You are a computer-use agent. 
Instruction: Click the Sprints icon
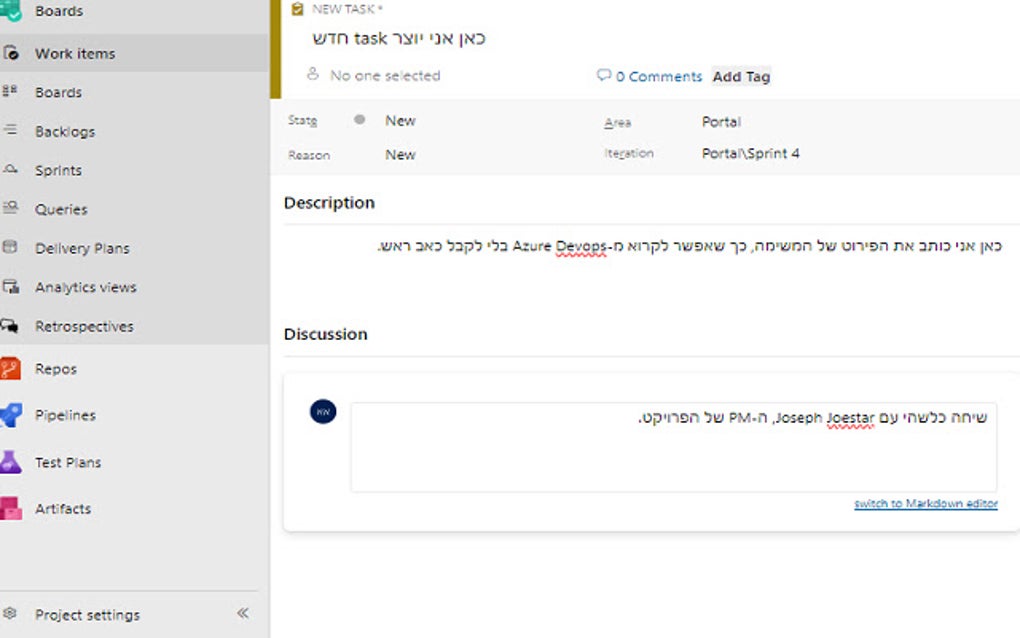[x=11, y=170]
